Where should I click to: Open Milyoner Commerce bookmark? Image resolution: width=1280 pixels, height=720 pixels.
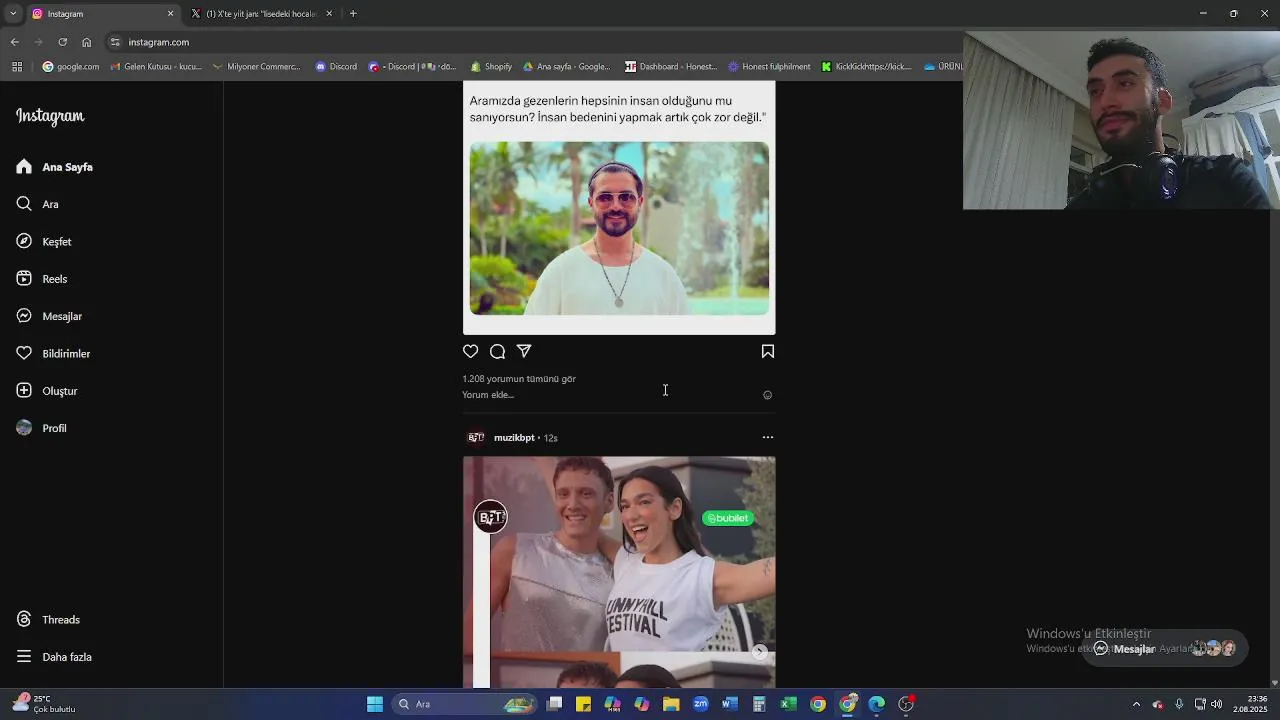coord(256,67)
